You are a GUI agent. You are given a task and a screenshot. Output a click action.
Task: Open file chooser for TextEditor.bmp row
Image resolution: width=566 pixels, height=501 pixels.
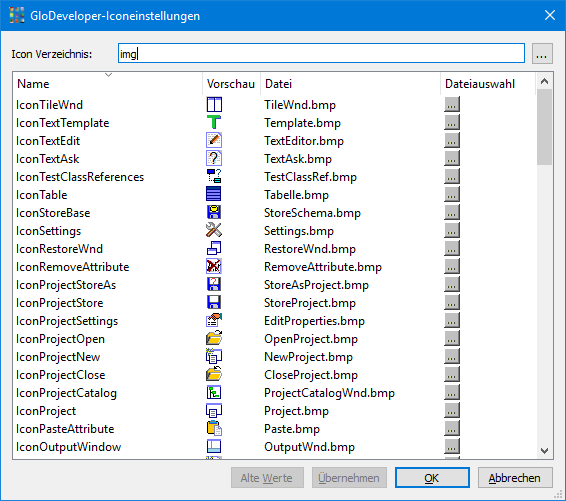(452, 140)
